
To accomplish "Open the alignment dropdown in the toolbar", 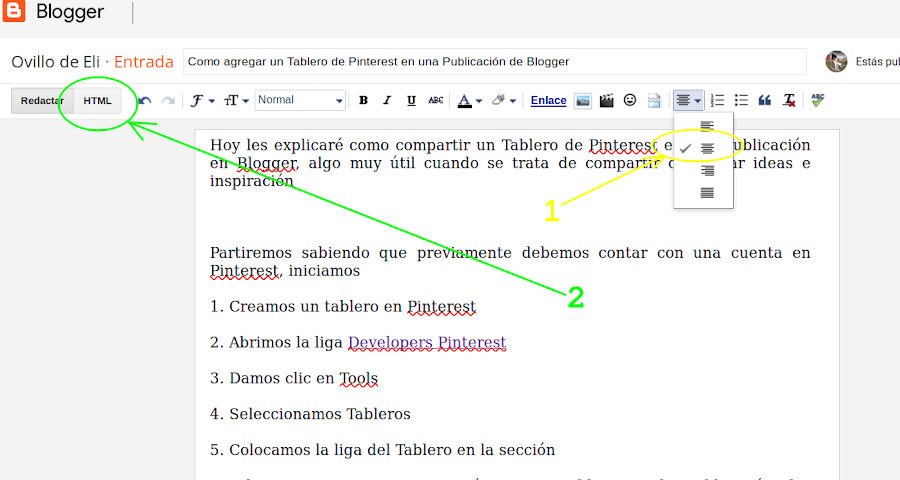I will coord(688,100).
